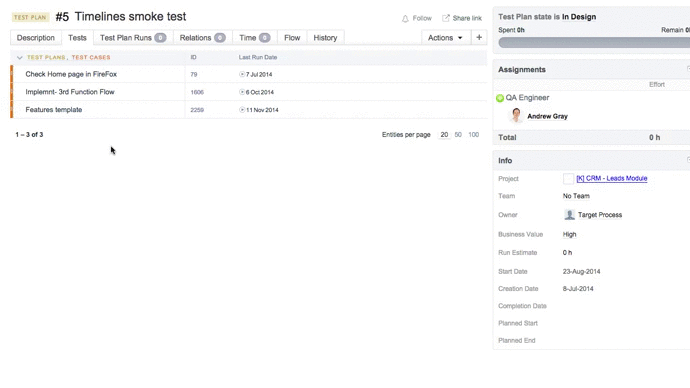Open Features template test case
This screenshot has height=388, width=690.
tap(54, 110)
